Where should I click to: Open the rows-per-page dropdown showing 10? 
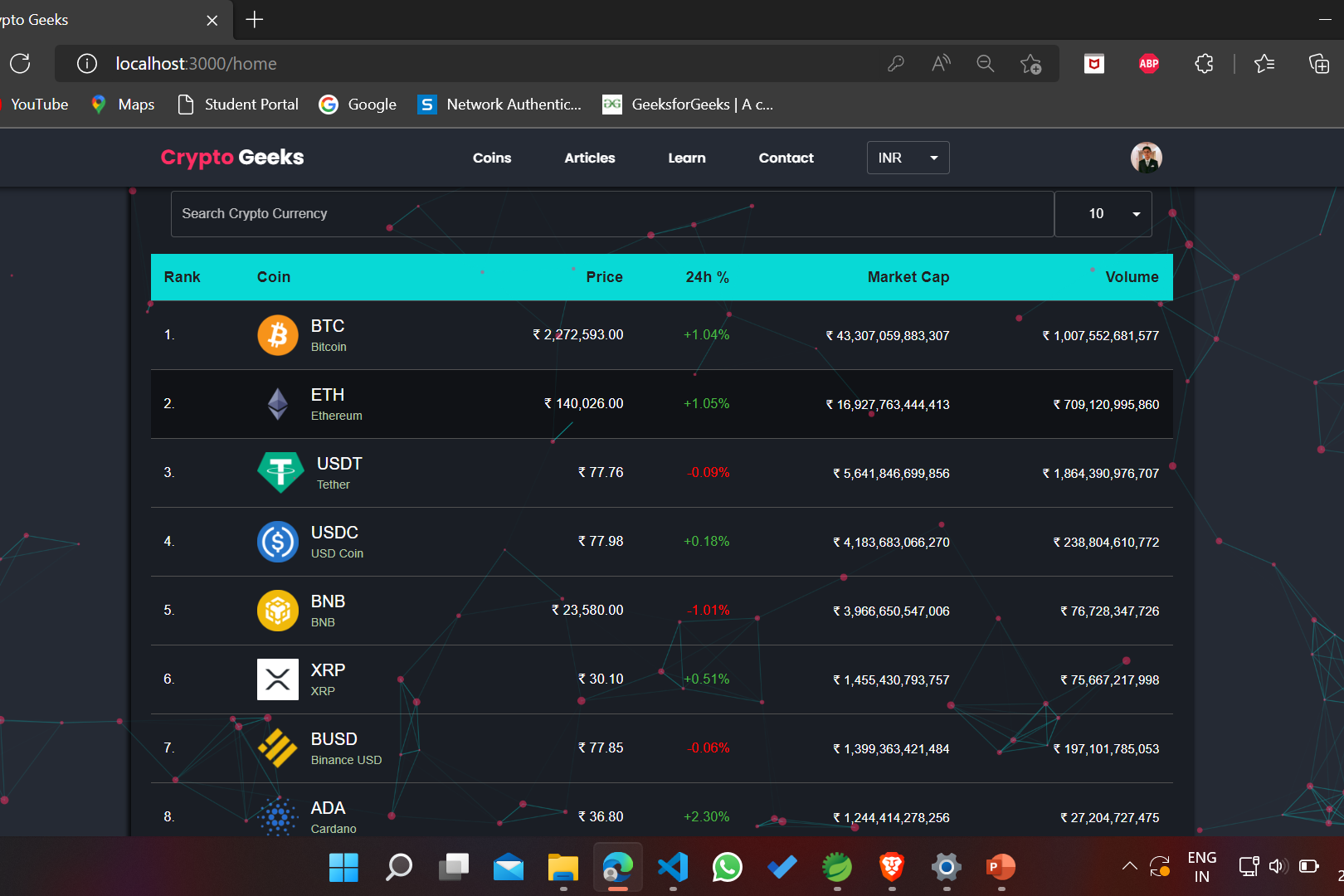click(1103, 214)
